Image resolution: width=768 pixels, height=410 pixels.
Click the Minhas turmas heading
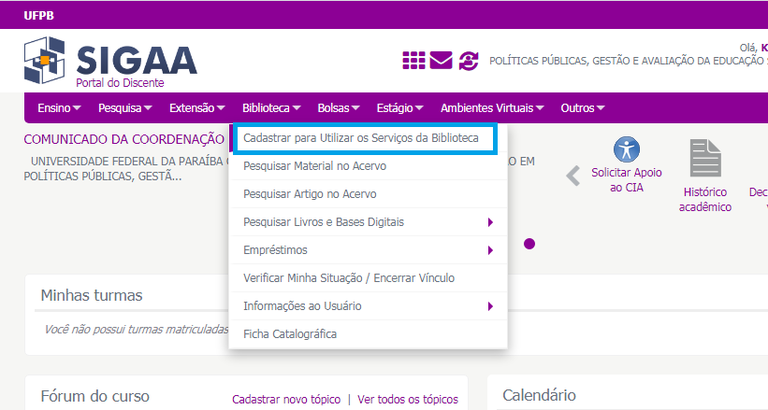click(x=92, y=295)
